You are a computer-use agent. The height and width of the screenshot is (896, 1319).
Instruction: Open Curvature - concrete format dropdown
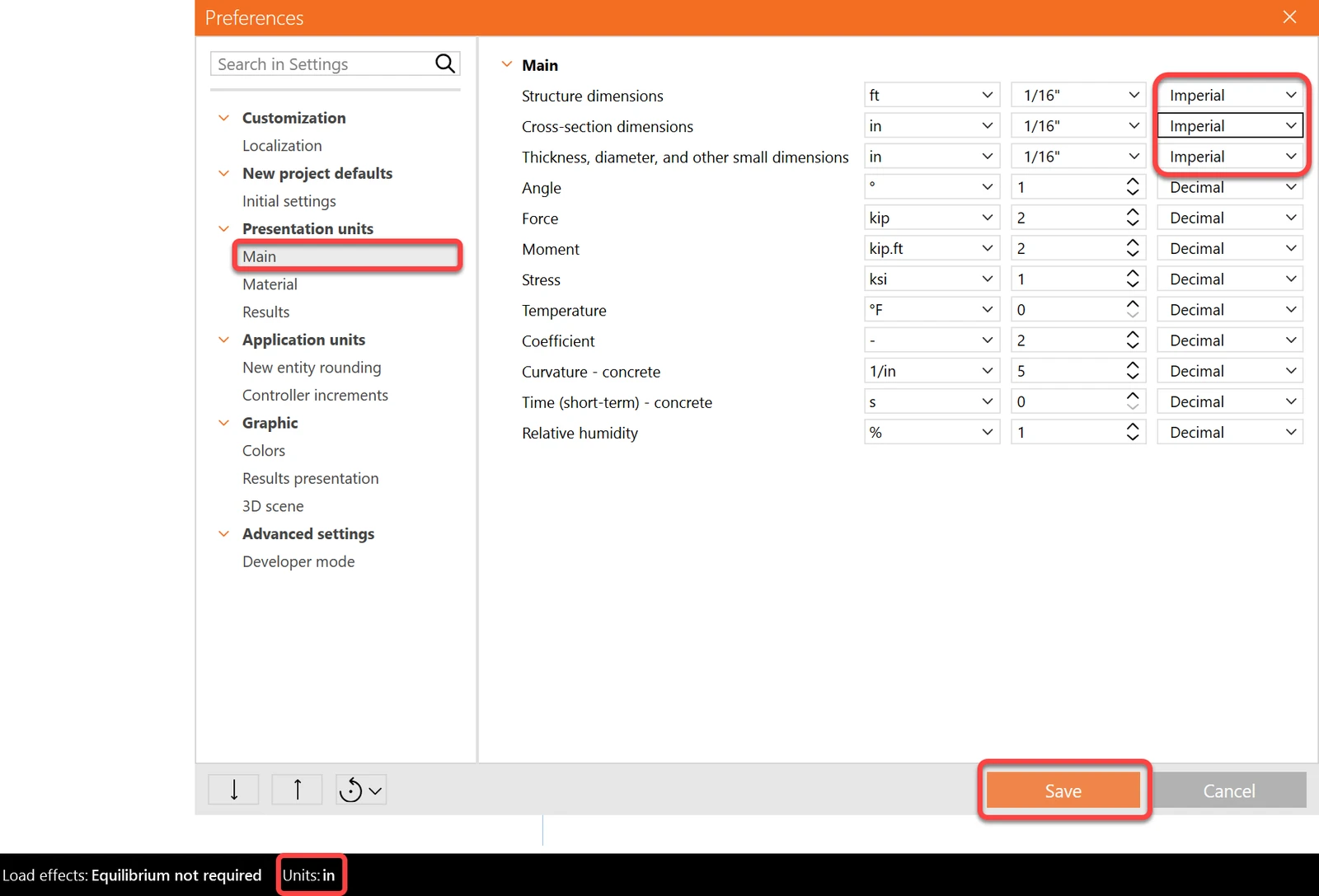point(1230,371)
